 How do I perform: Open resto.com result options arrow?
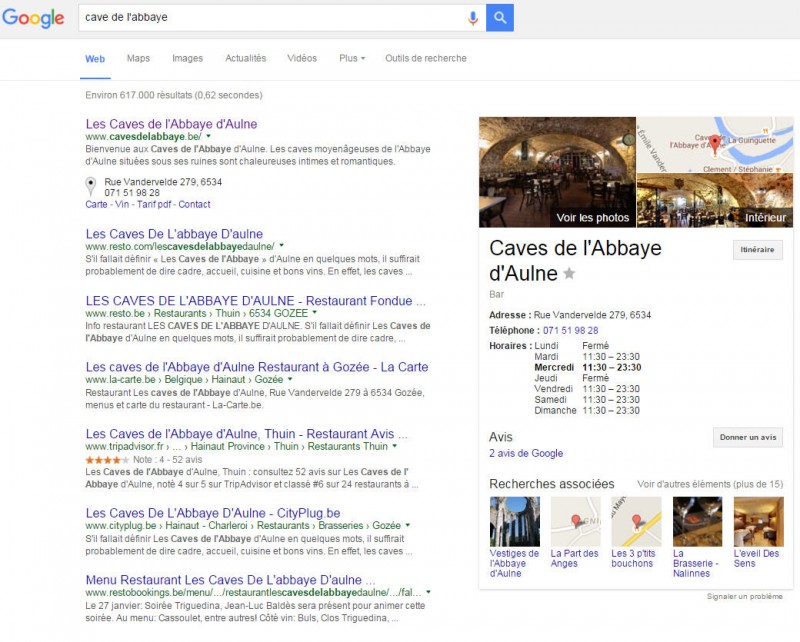click(x=281, y=246)
